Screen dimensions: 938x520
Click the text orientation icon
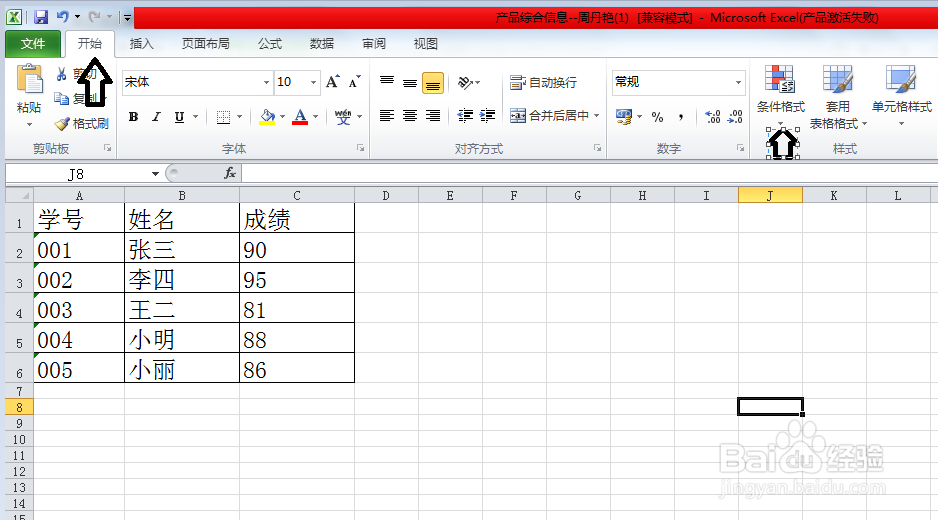click(465, 82)
